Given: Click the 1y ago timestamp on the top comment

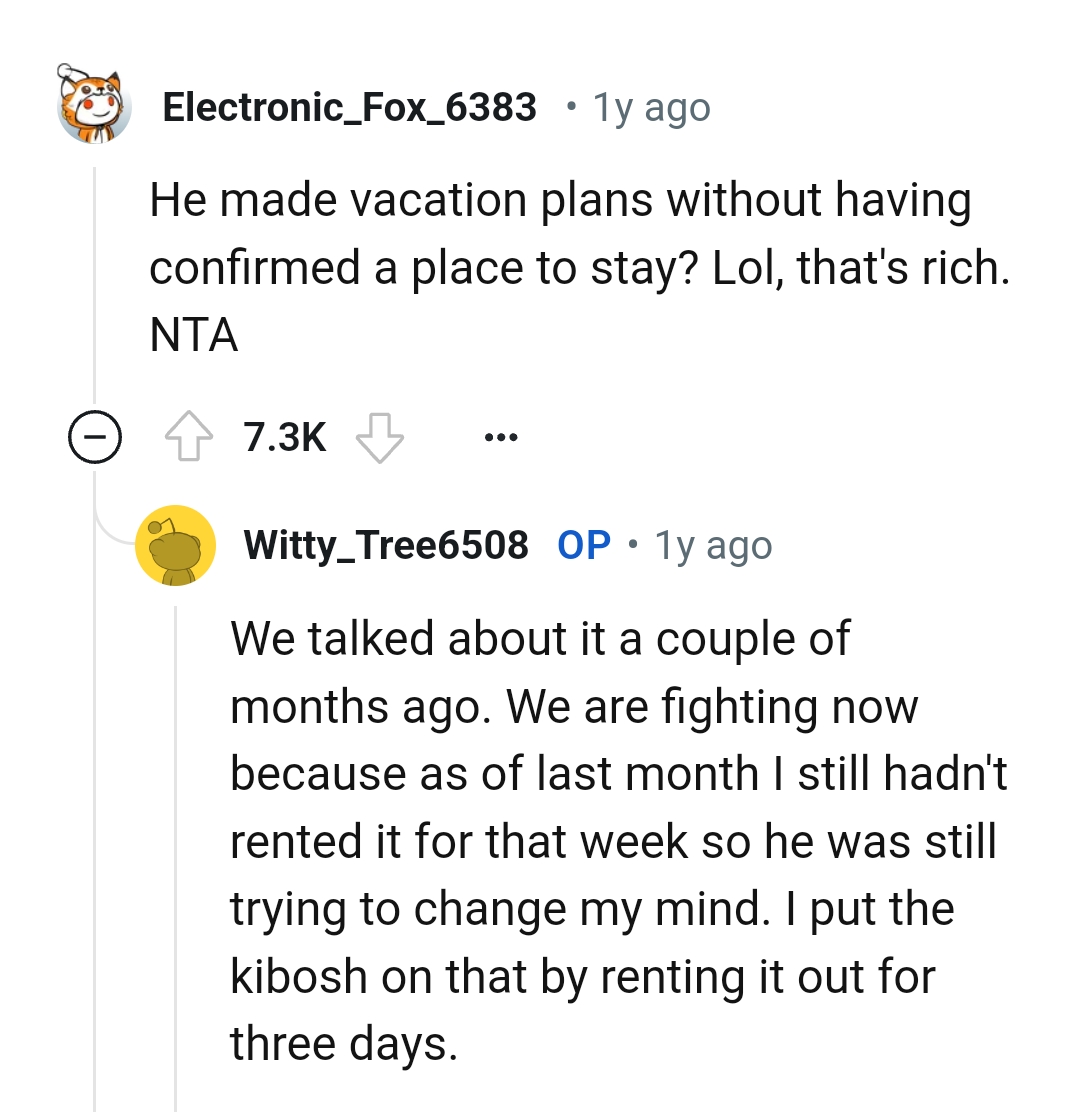Looking at the screenshot, I should tap(651, 106).
